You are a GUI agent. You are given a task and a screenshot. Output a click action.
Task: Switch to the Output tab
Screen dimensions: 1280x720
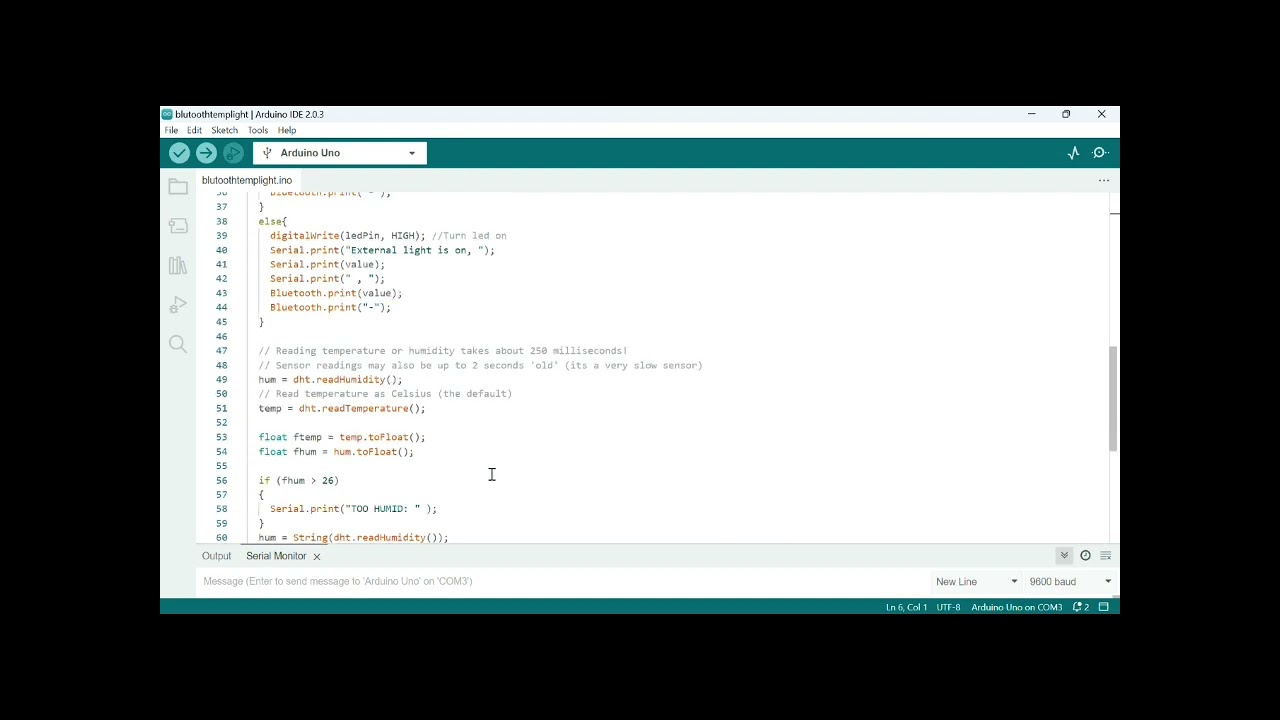pos(216,556)
